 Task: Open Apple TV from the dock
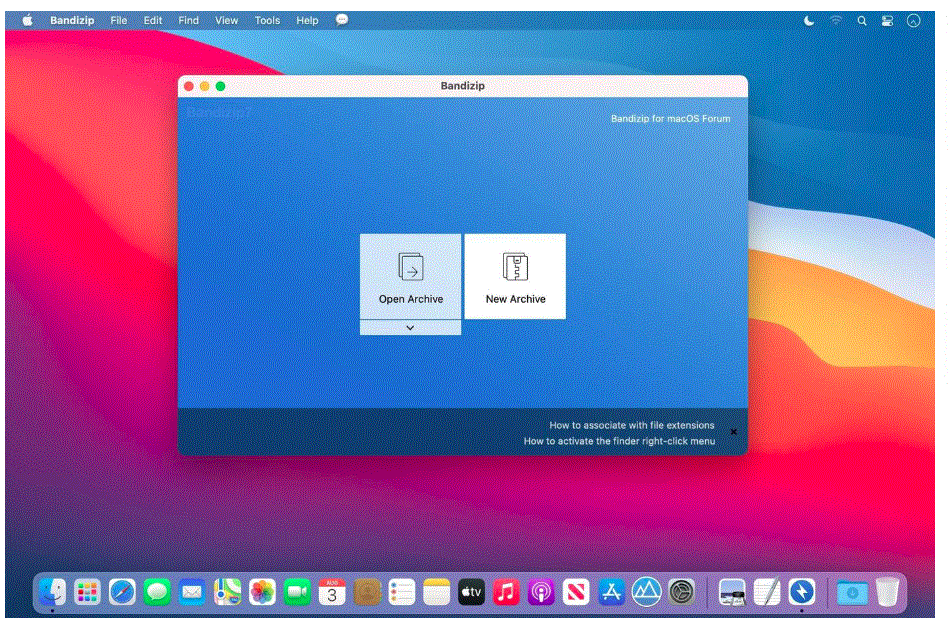(x=471, y=592)
